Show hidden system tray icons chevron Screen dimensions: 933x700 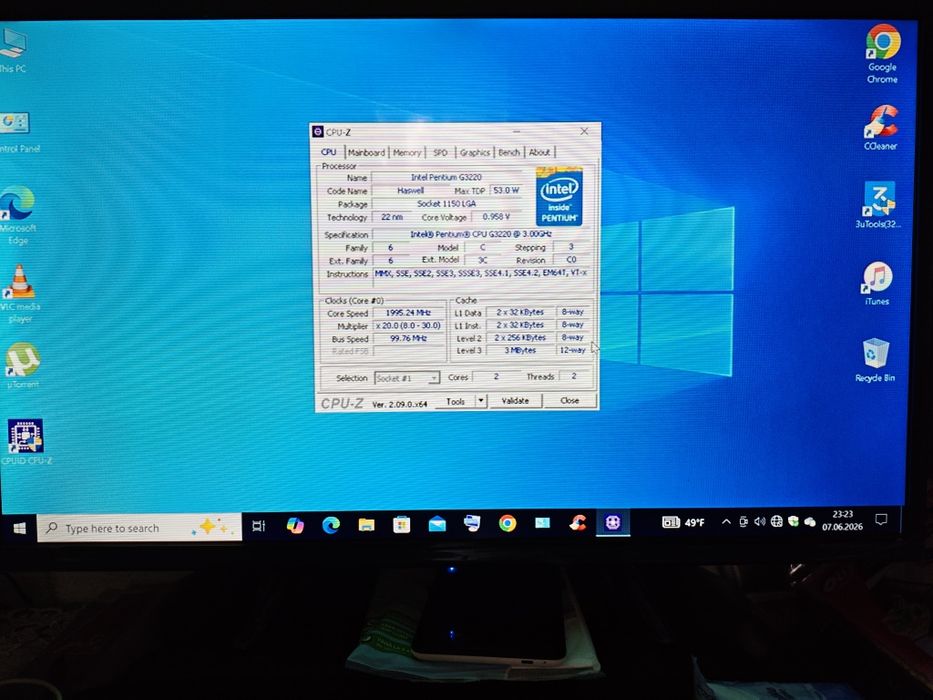point(726,522)
